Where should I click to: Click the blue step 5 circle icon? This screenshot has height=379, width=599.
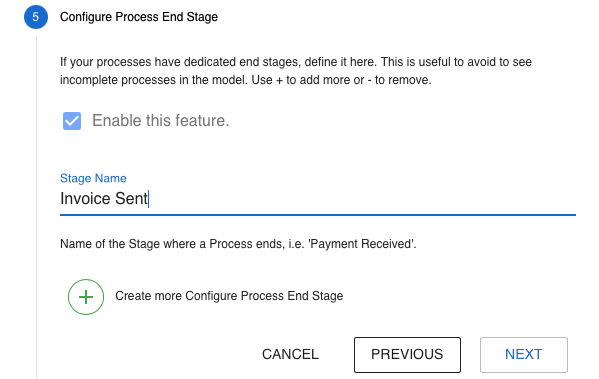36,17
